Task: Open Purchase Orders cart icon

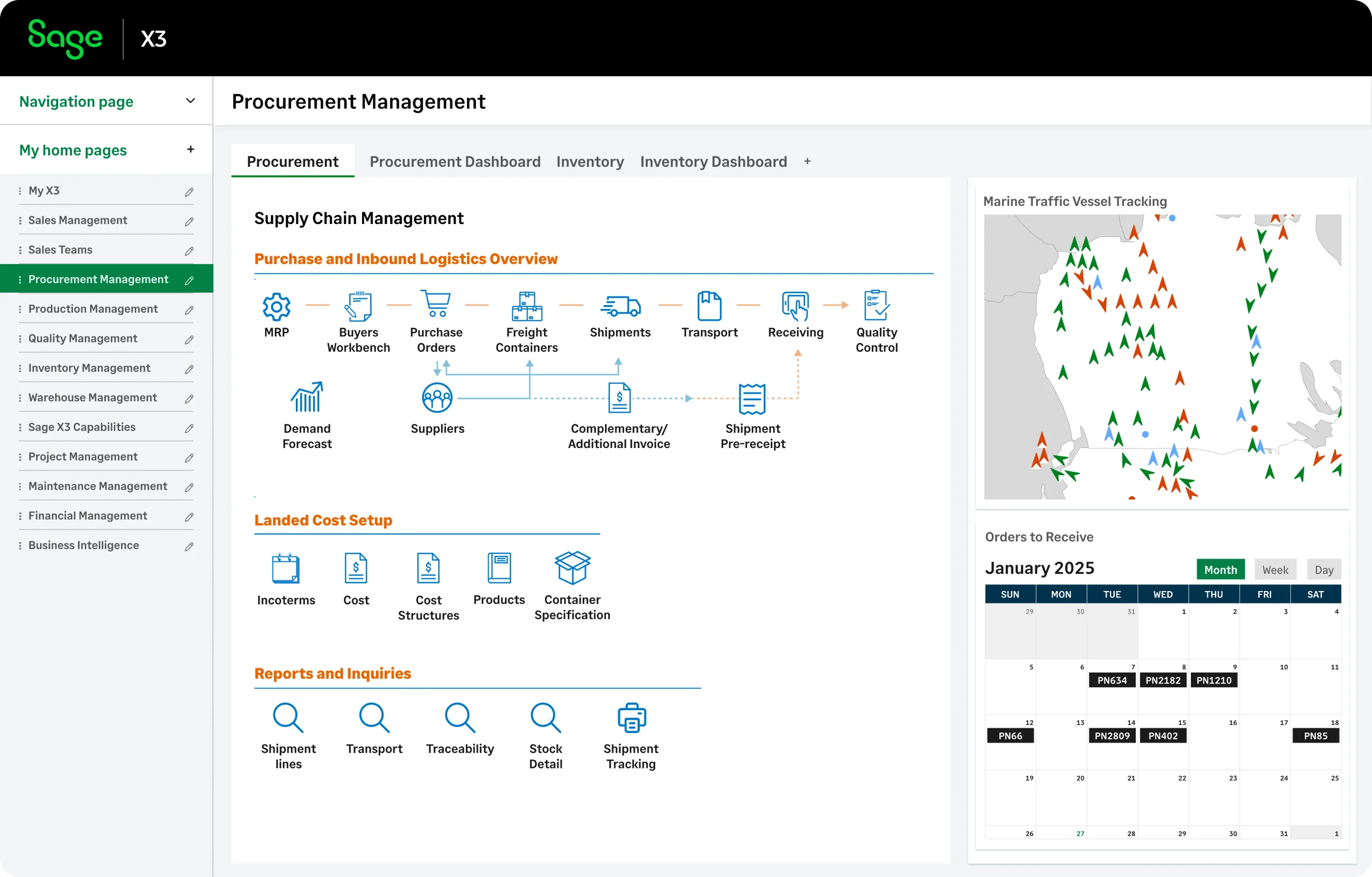Action: pyautogui.click(x=436, y=304)
